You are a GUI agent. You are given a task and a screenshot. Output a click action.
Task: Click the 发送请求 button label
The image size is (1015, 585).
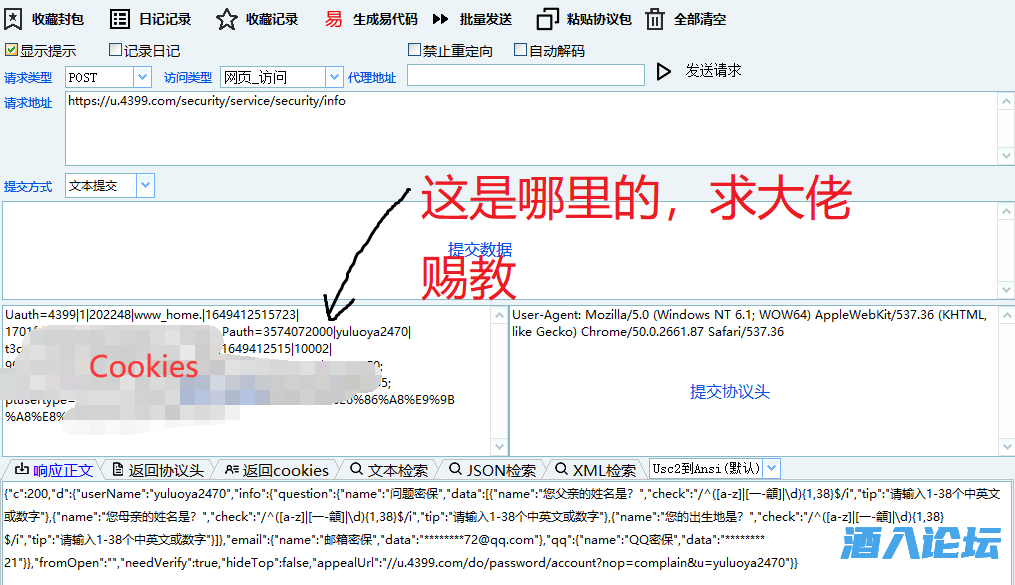pyautogui.click(x=713, y=71)
